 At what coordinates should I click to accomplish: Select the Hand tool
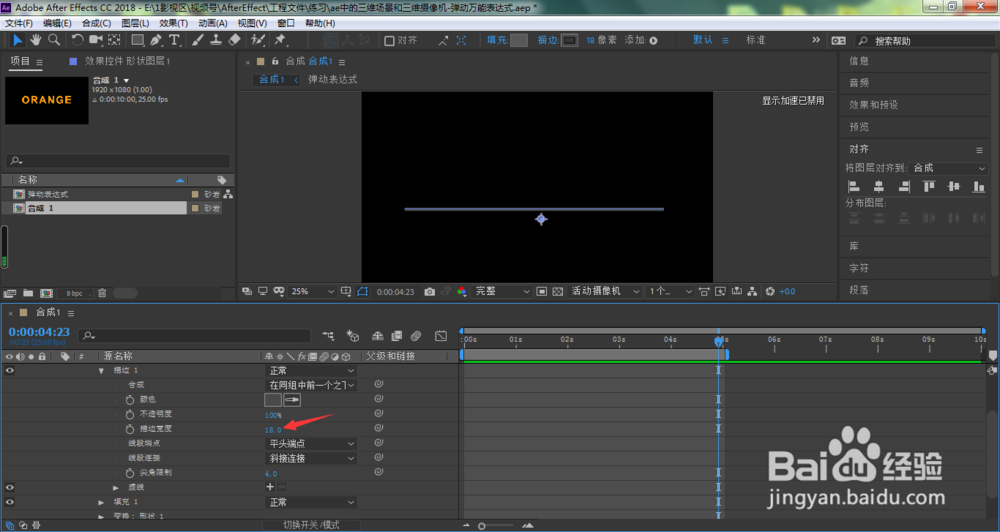[36, 40]
